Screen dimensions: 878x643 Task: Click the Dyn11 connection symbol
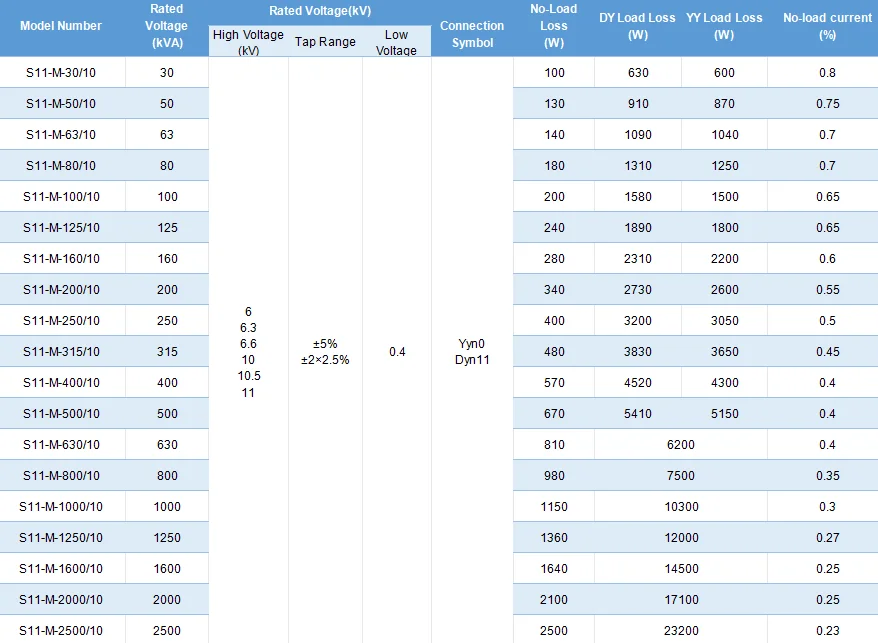(472, 360)
